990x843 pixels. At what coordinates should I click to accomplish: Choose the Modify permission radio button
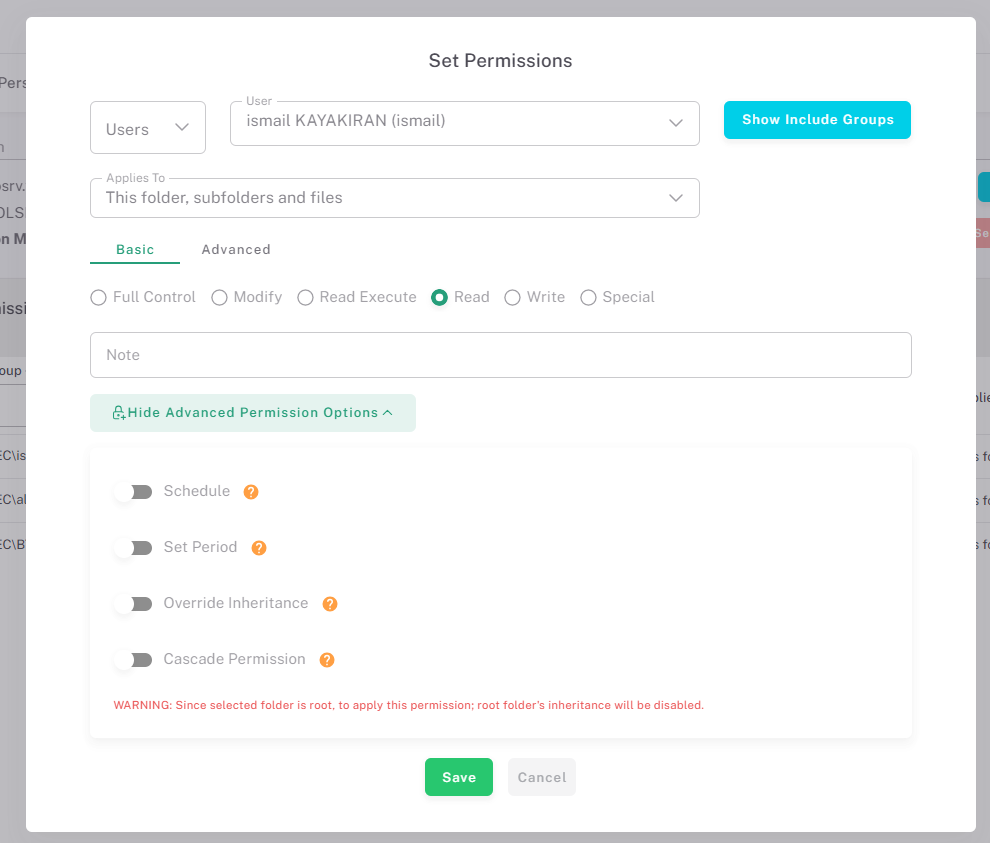220,297
